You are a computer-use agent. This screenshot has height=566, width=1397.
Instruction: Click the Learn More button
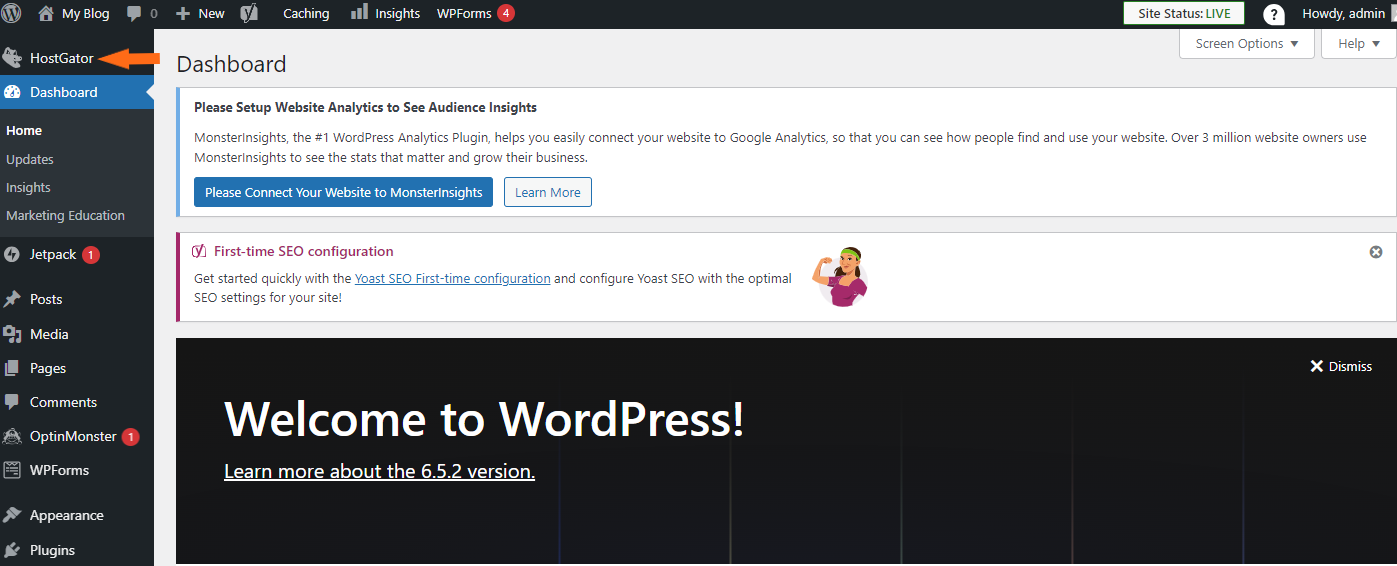pyautogui.click(x=548, y=192)
